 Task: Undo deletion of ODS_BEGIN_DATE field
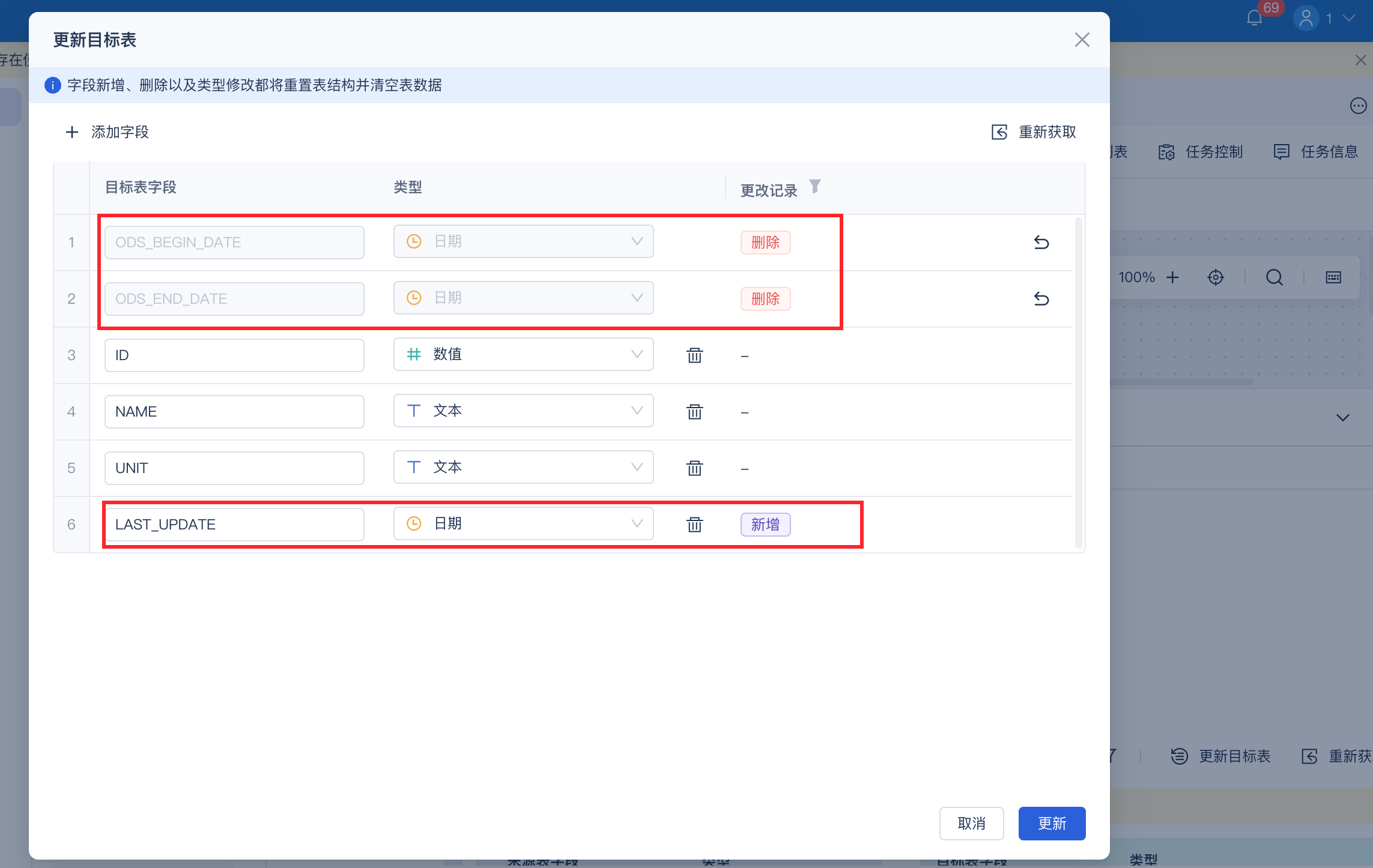[x=1041, y=243]
